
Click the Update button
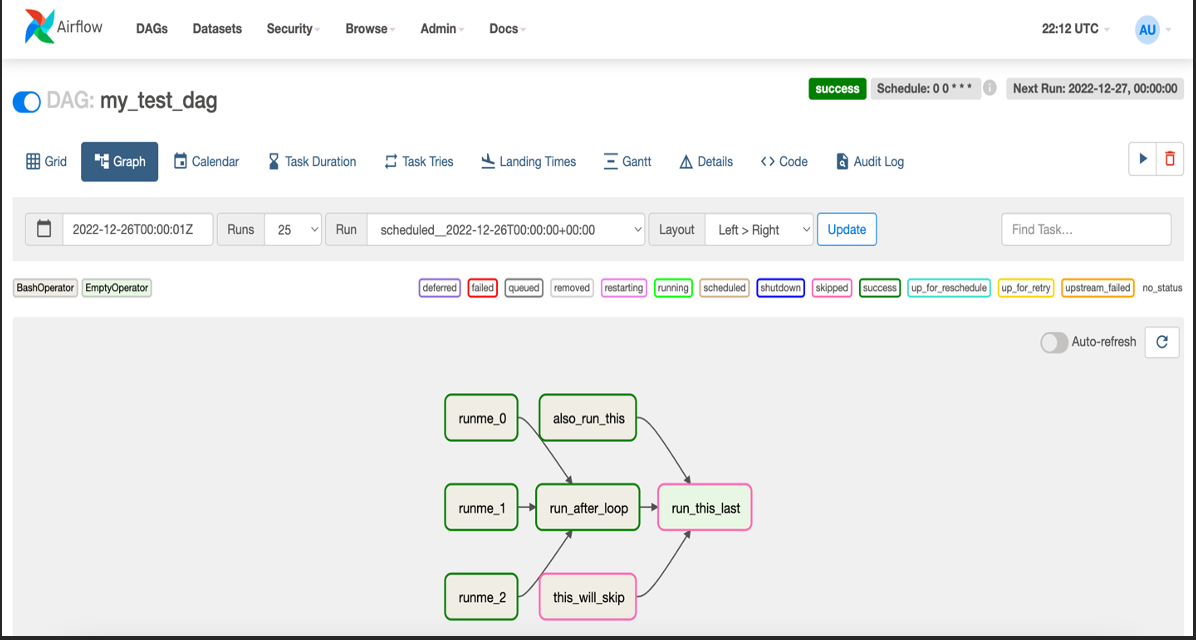pos(846,228)
